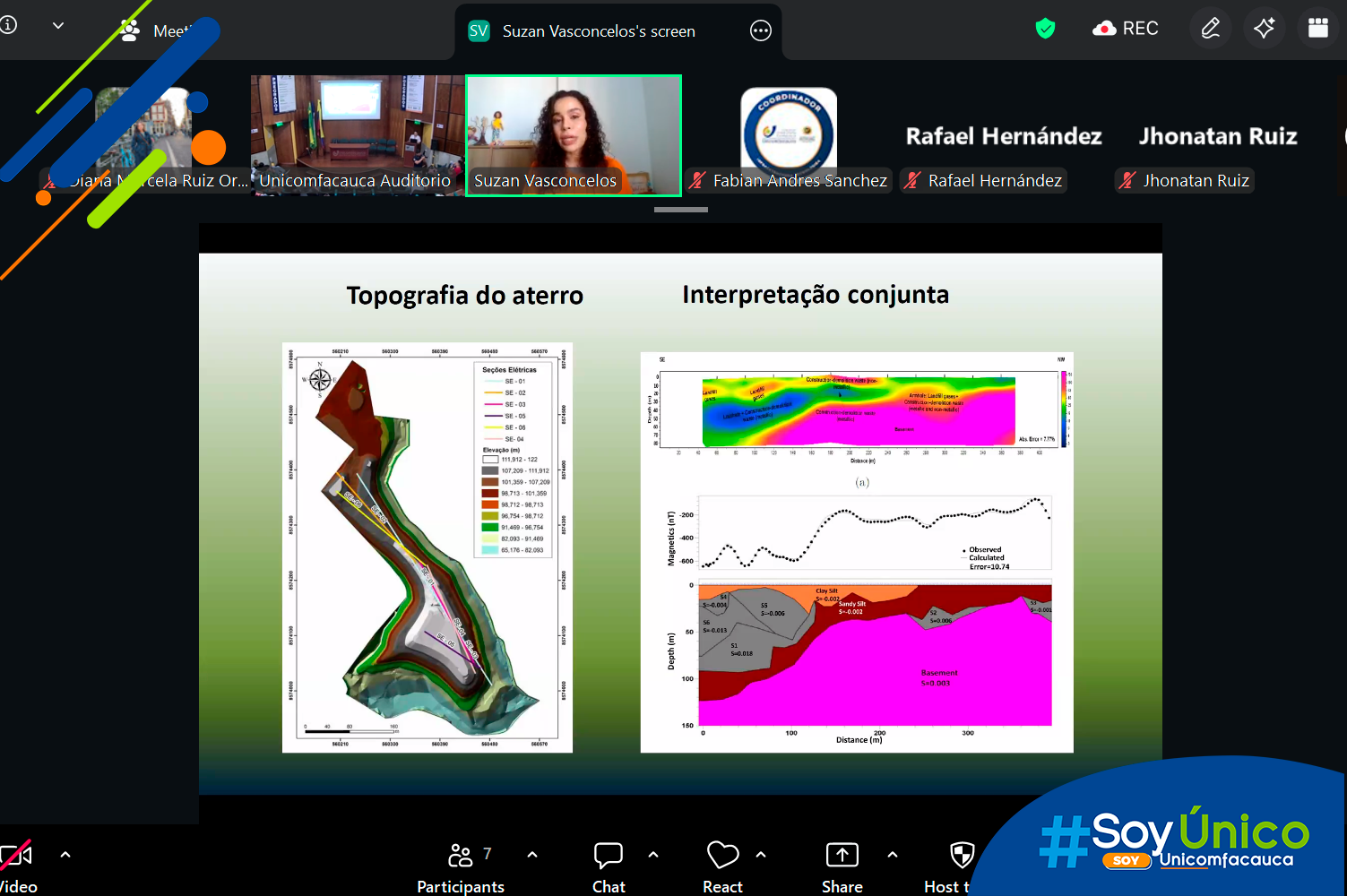Expand the chevron next to meeting info
The height and width of the screenshot is (896, 1347).
coord(58,26)
